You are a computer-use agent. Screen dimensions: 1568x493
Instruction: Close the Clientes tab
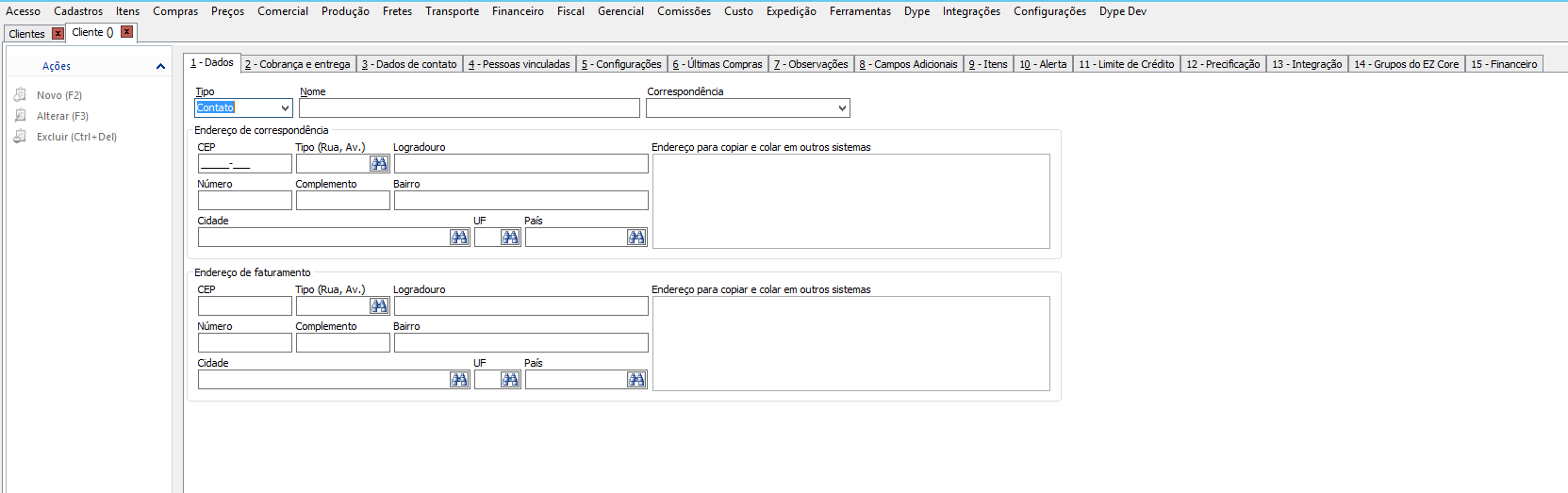point(58,34)
